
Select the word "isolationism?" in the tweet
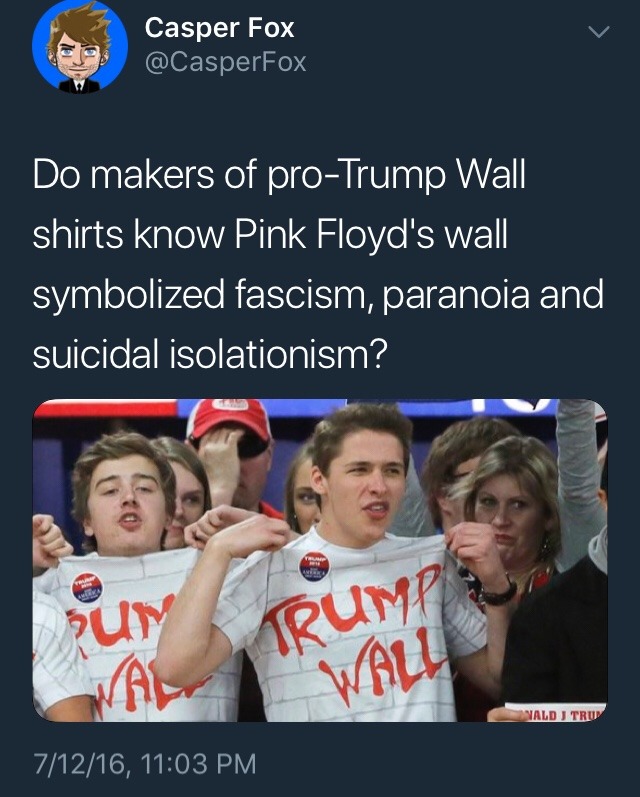coord(277,354)
